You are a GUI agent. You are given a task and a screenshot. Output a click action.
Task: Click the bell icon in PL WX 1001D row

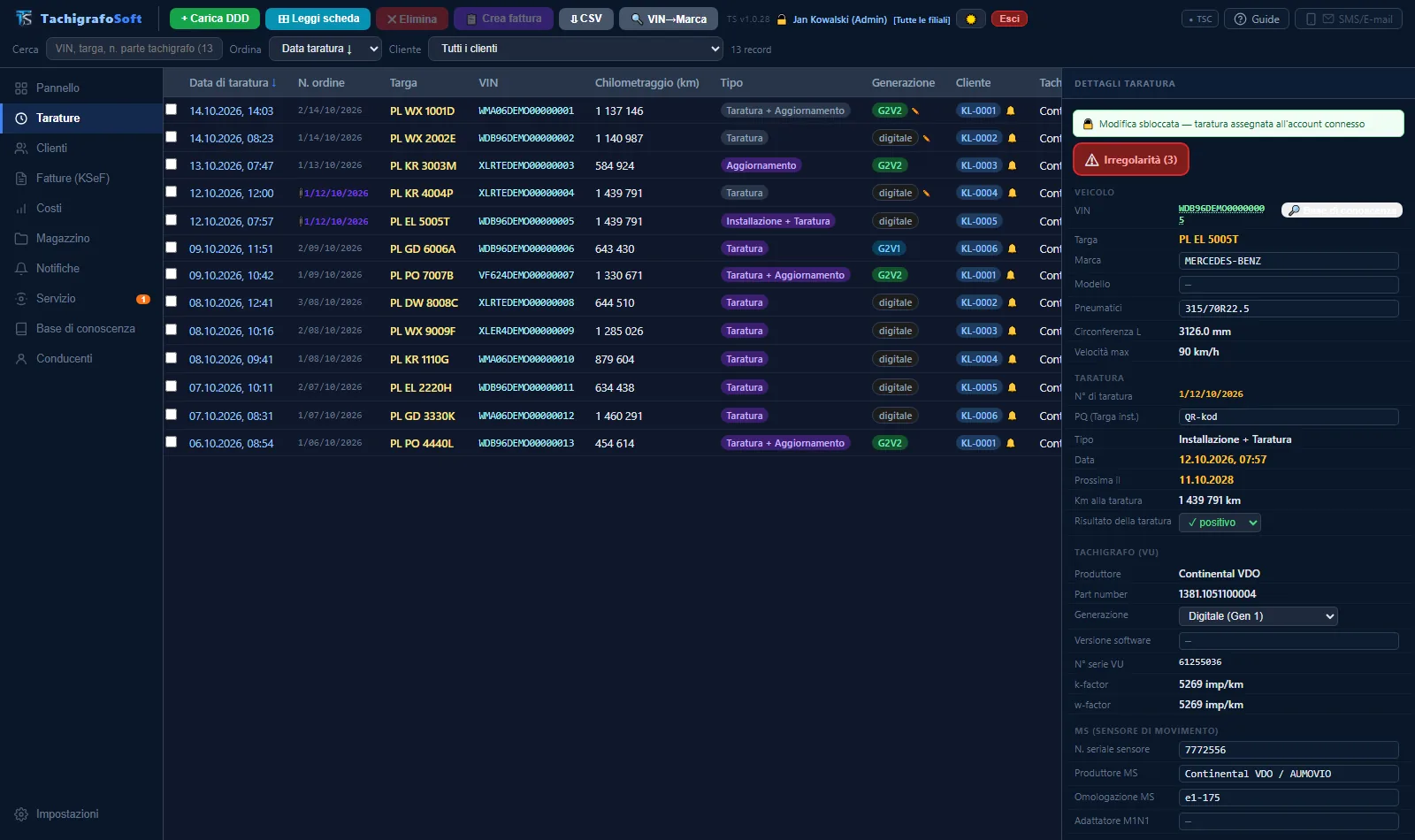pyautogui.click(x=1011, y=111)
